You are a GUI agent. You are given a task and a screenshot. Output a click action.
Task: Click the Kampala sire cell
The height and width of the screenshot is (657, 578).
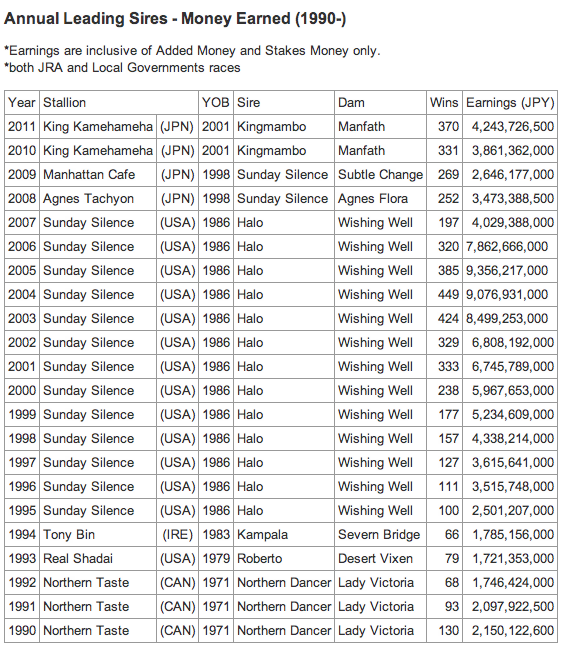(x=284, y=535)
